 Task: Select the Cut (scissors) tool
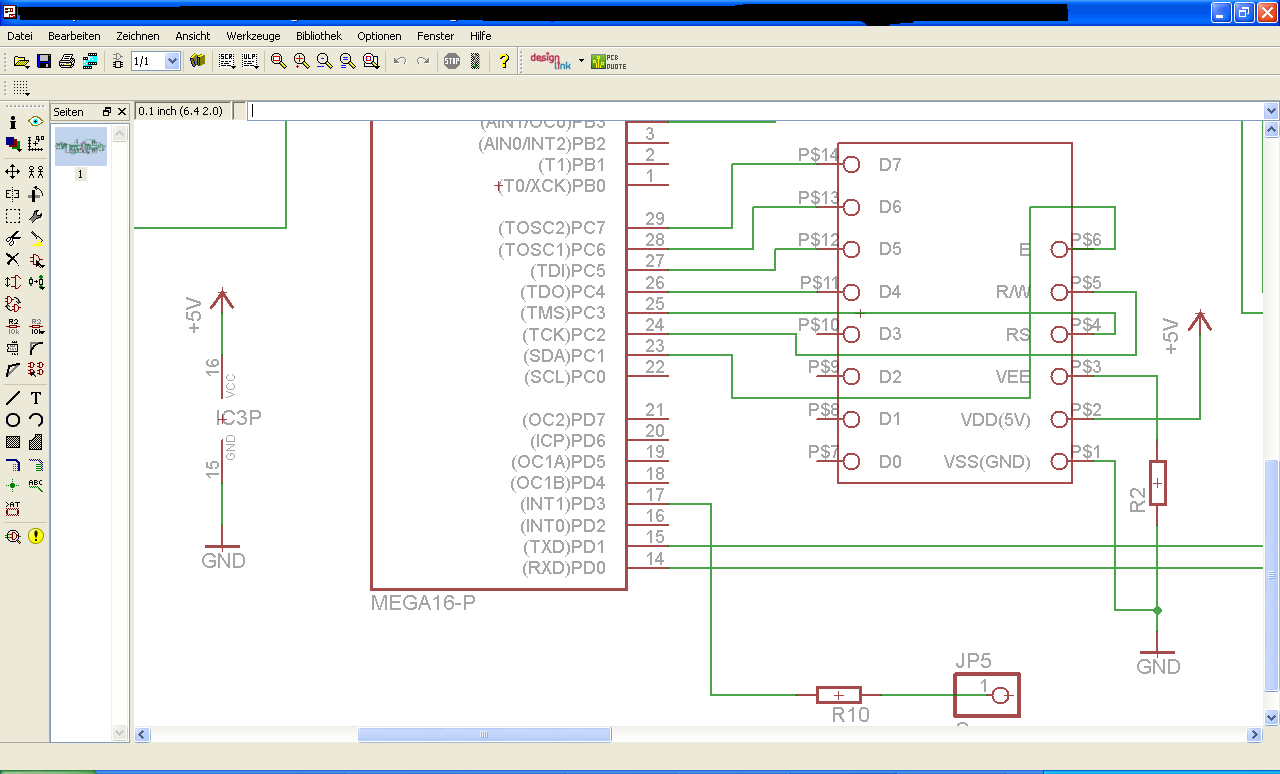13,238
